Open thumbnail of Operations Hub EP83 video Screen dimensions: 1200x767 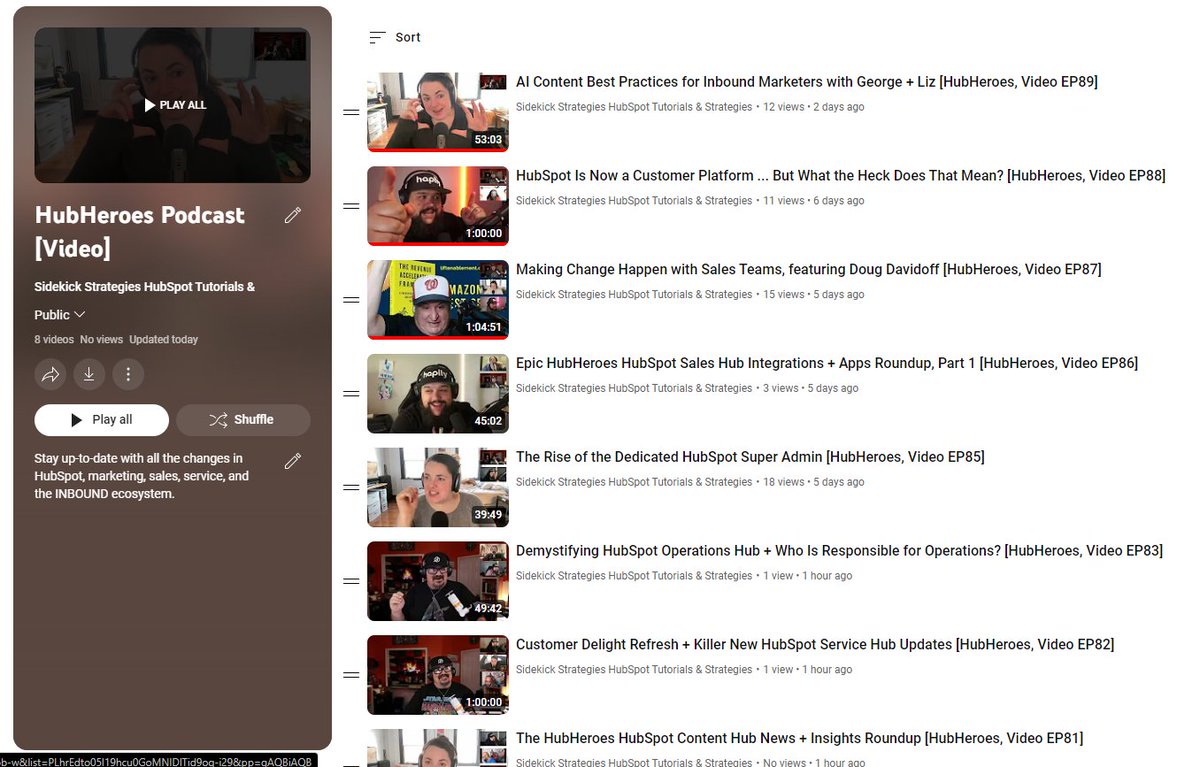(x=437, y=581)
